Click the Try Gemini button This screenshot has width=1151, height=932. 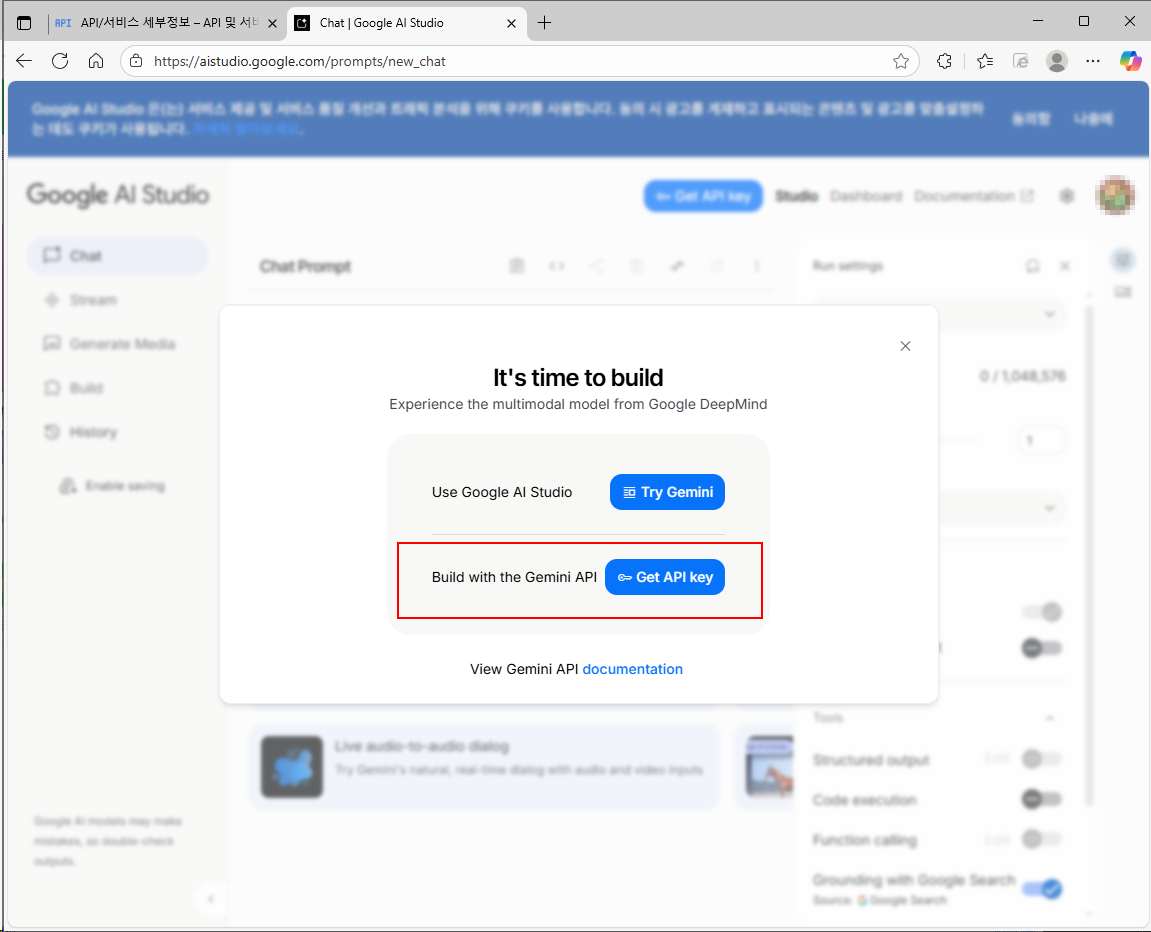click(x=667, y=492)
